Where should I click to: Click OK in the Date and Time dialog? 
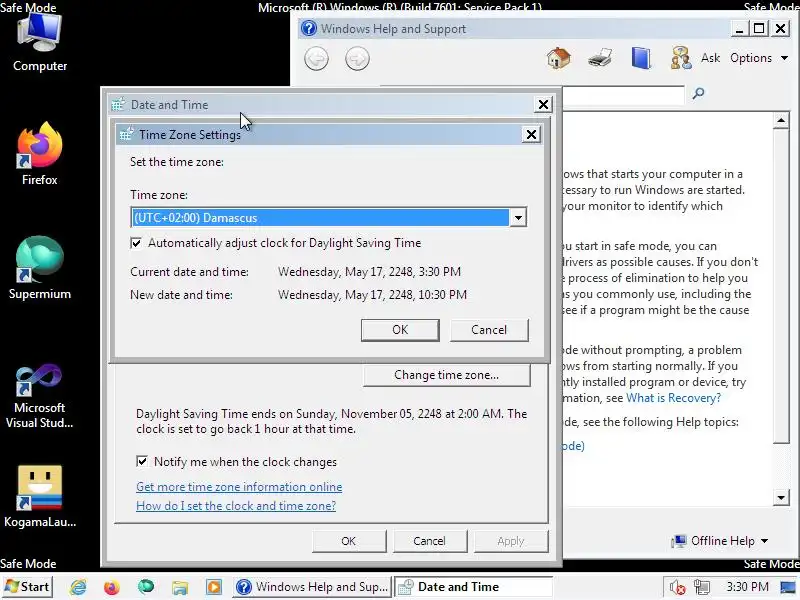tap(348, 541)
